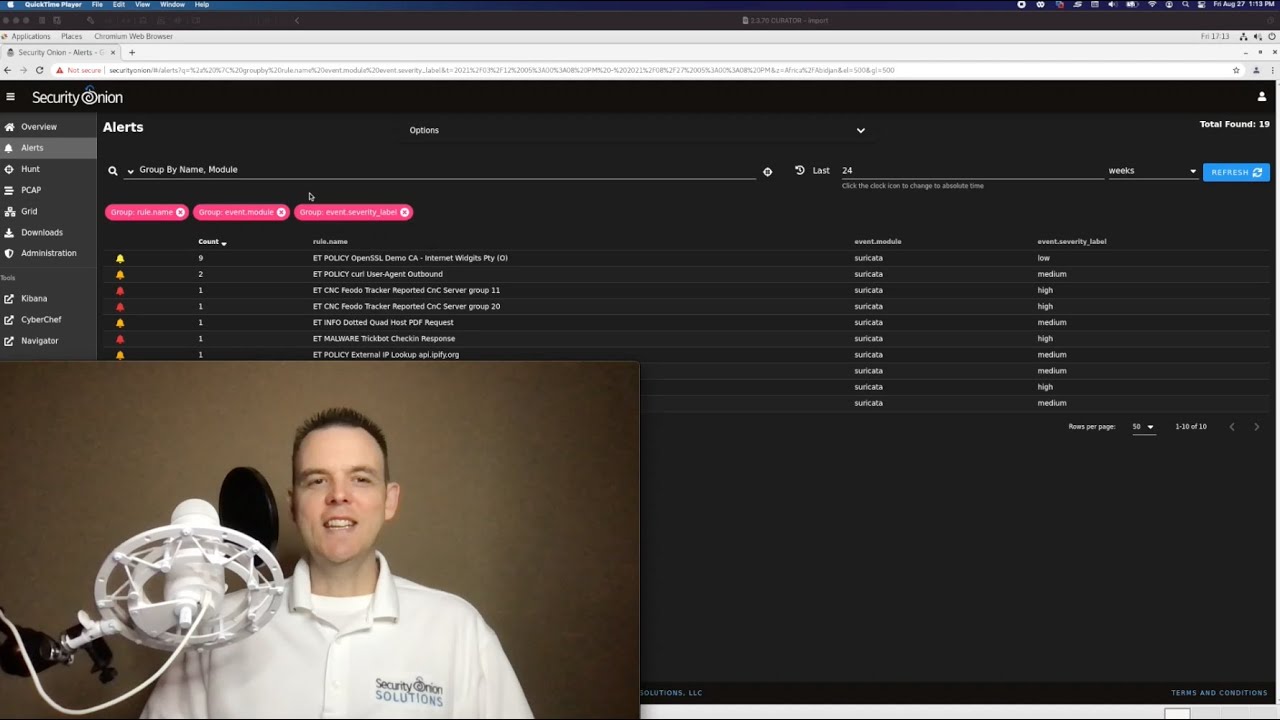1280x720 pixels.
Task: Open the query presets dropdown arrow
Action: click(130, 171)
